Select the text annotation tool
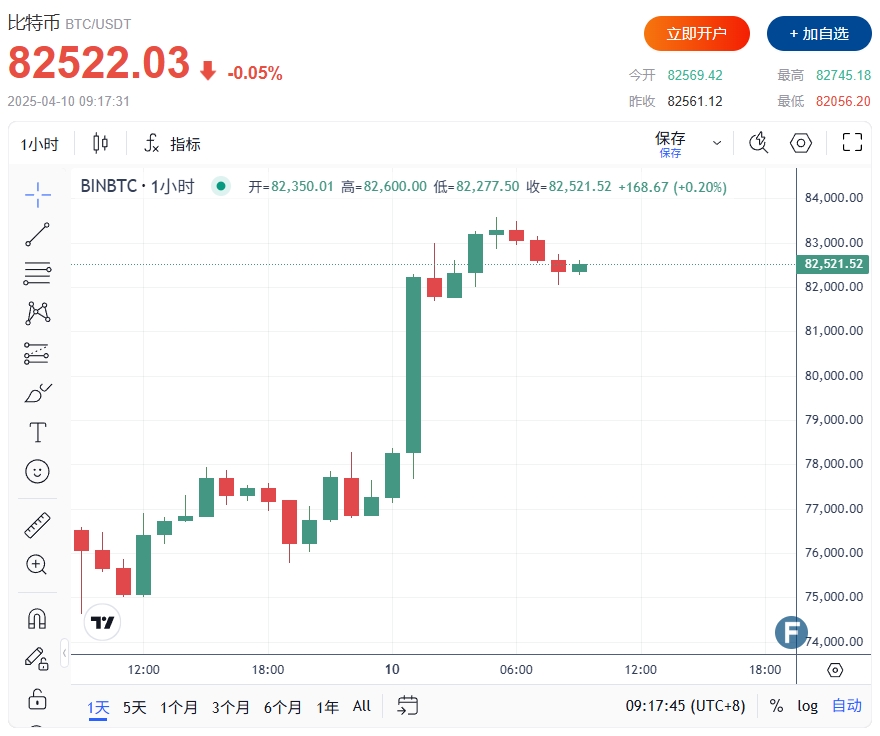This screenshot has height=736, width=880. coord(38,432)
